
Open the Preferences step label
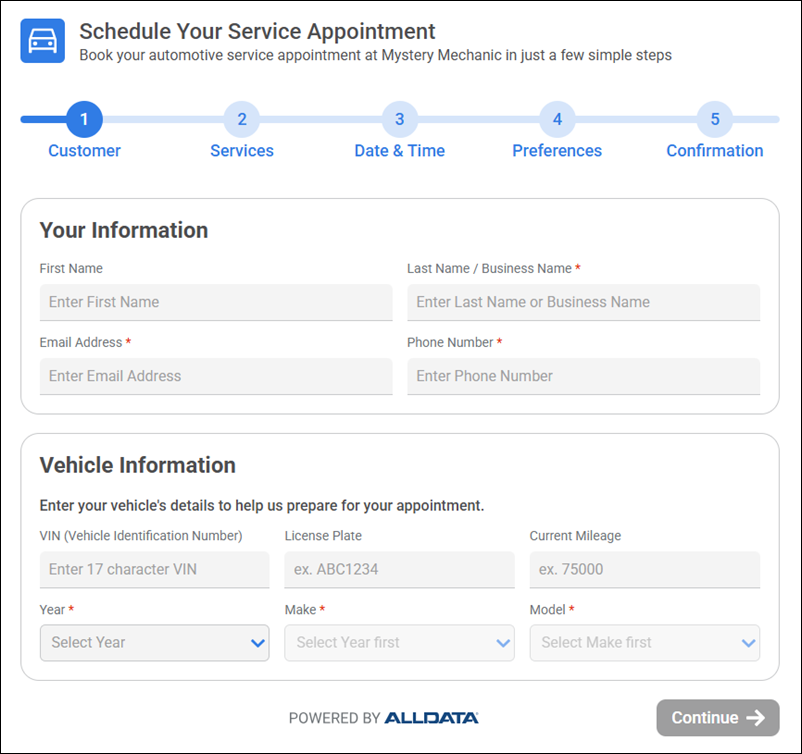pyautogui.click(x=557, y=151)
